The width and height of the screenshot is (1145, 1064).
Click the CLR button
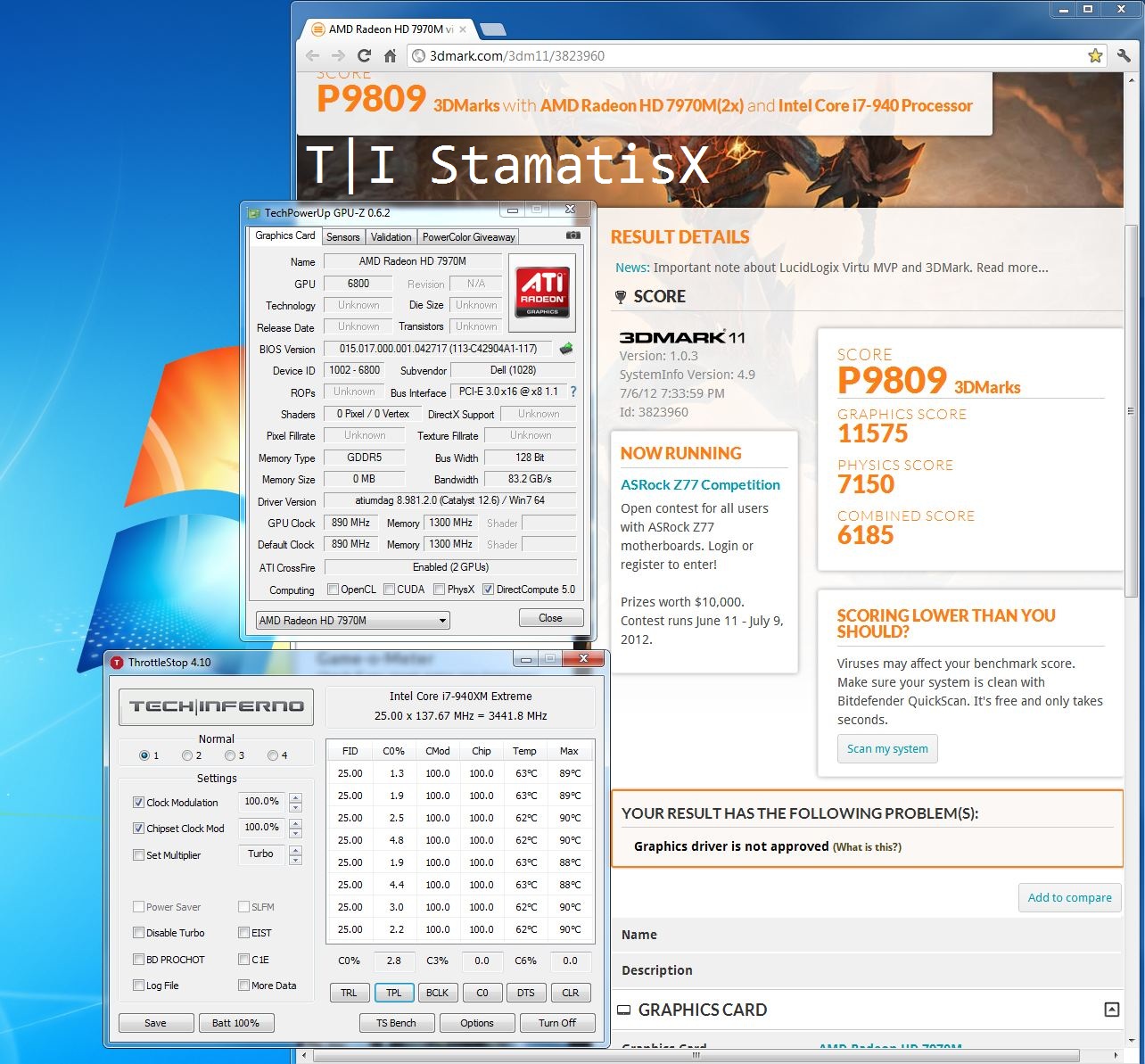point(571,993)
